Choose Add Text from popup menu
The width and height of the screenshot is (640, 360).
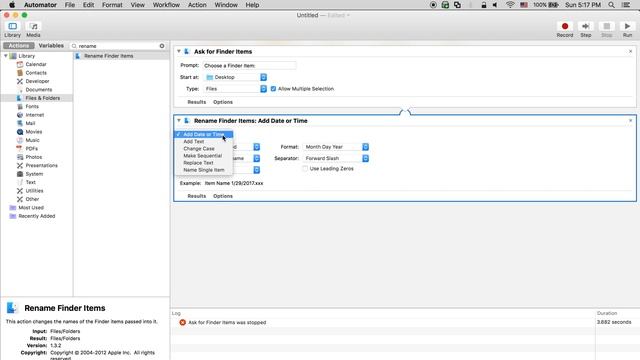pyautogui.click(x=194, y=142)
